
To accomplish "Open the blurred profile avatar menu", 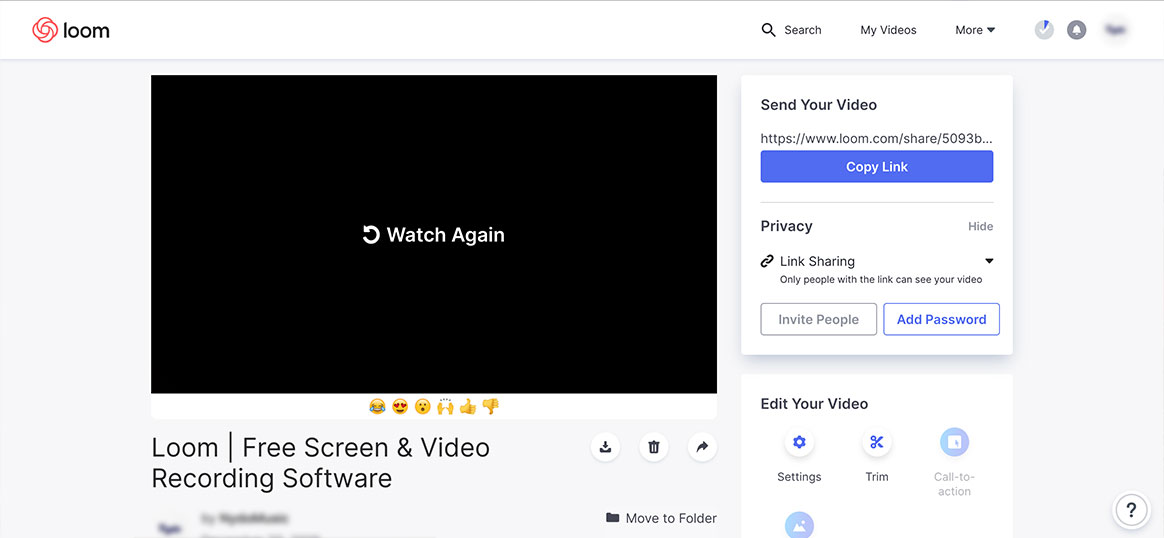I will 1114,30.
